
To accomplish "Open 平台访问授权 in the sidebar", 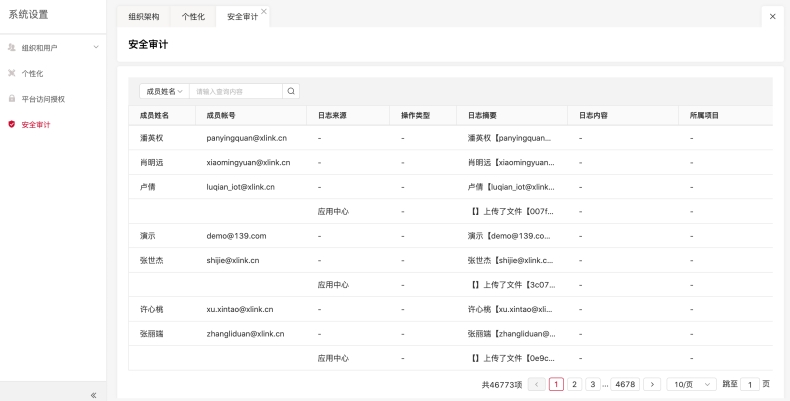I will (43, 99).
